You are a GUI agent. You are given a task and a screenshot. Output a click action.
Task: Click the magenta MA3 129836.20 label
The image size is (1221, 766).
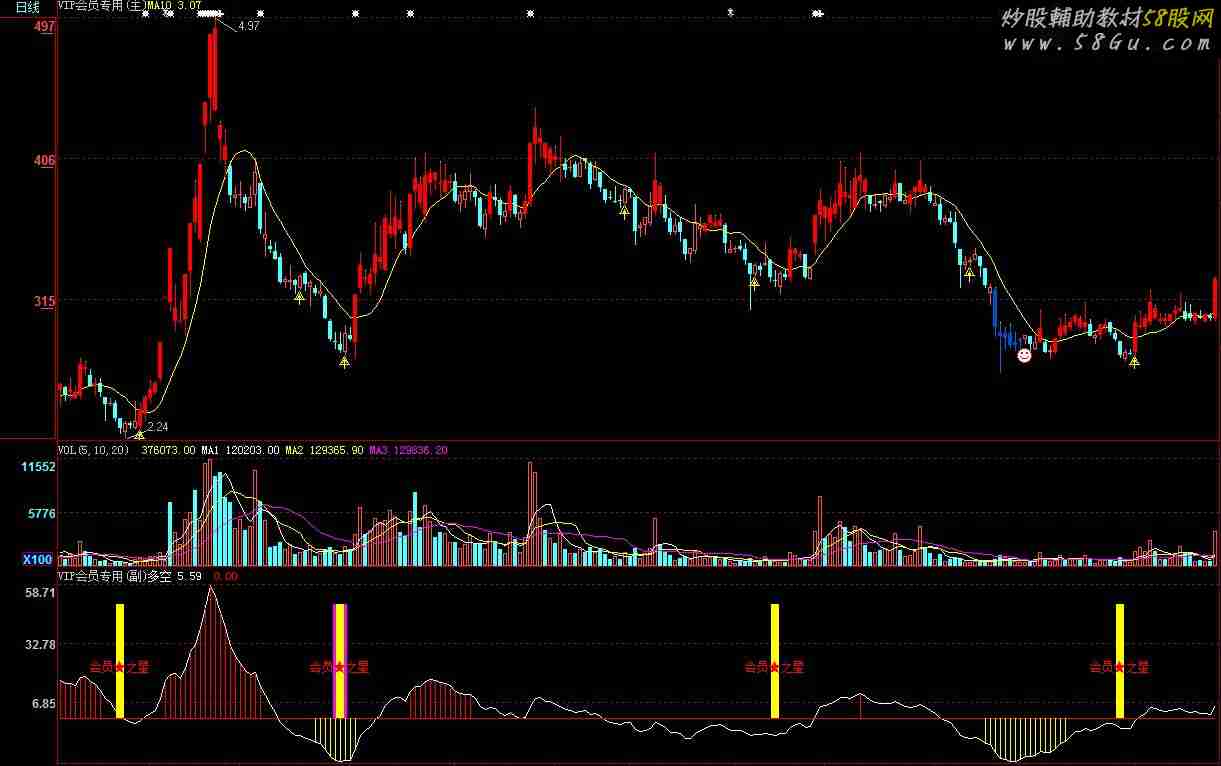coord(408,451)
